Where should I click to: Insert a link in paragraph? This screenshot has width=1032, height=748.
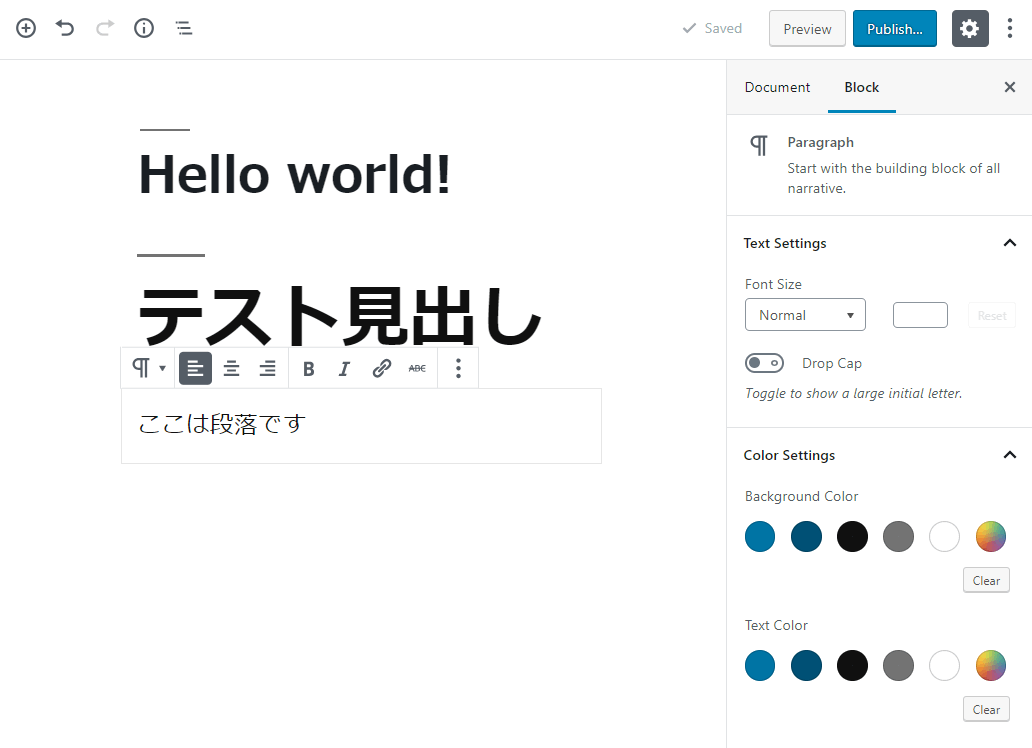[x=381, y=369]
